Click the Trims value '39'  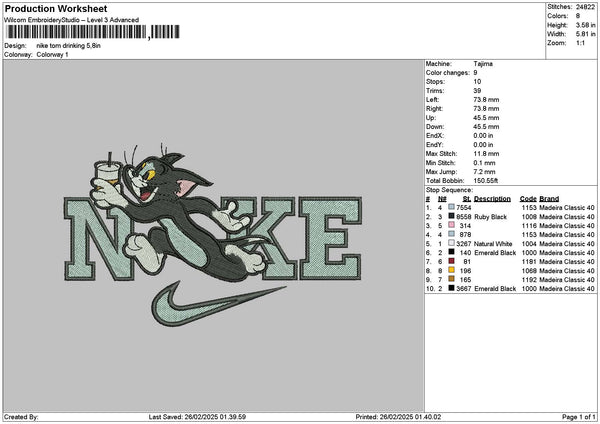pyautogui.click(x=477, y=91)
